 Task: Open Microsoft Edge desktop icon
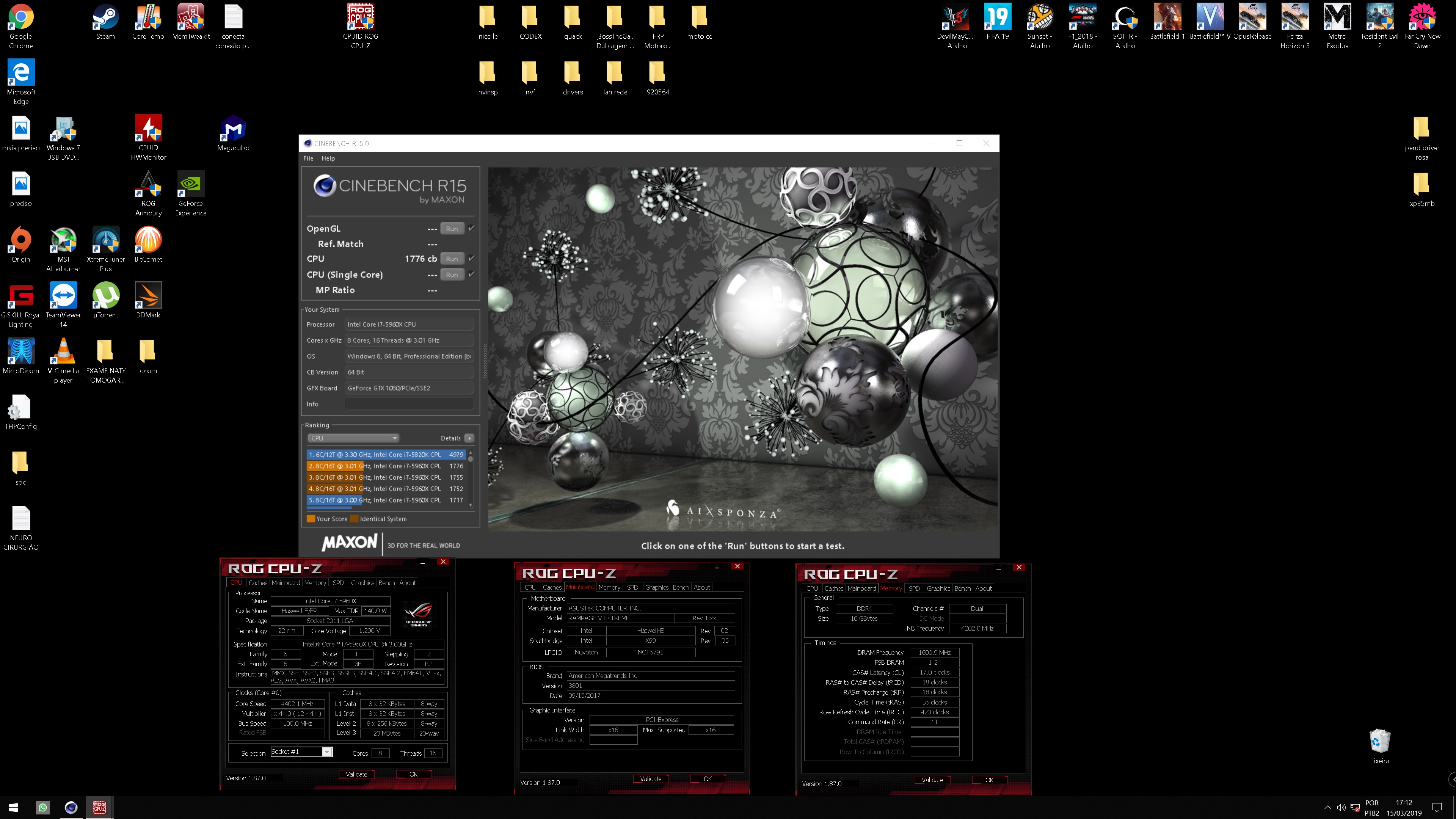pos(21,82)
